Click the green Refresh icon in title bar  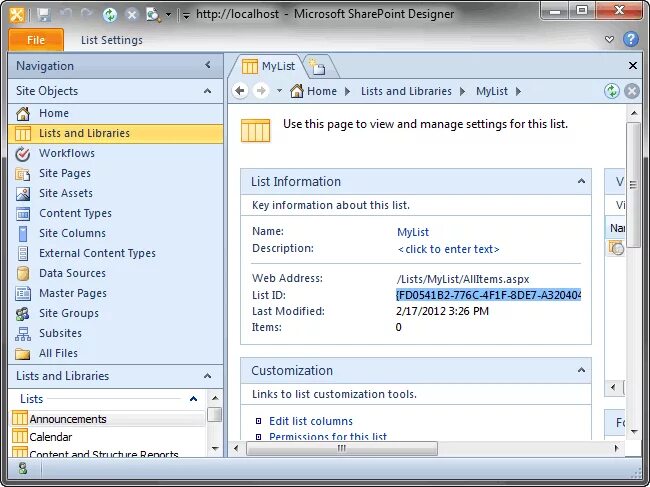click(110, 15)
